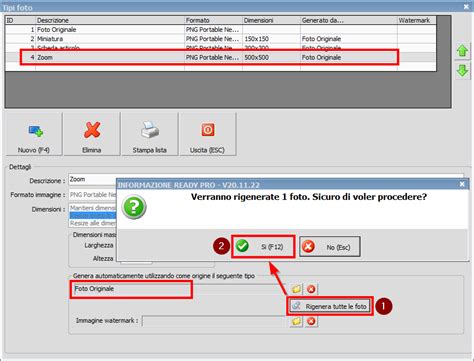The image size is (474, 361).
Task: Select the Foto Originale row in the list
Action: [221, 30]
